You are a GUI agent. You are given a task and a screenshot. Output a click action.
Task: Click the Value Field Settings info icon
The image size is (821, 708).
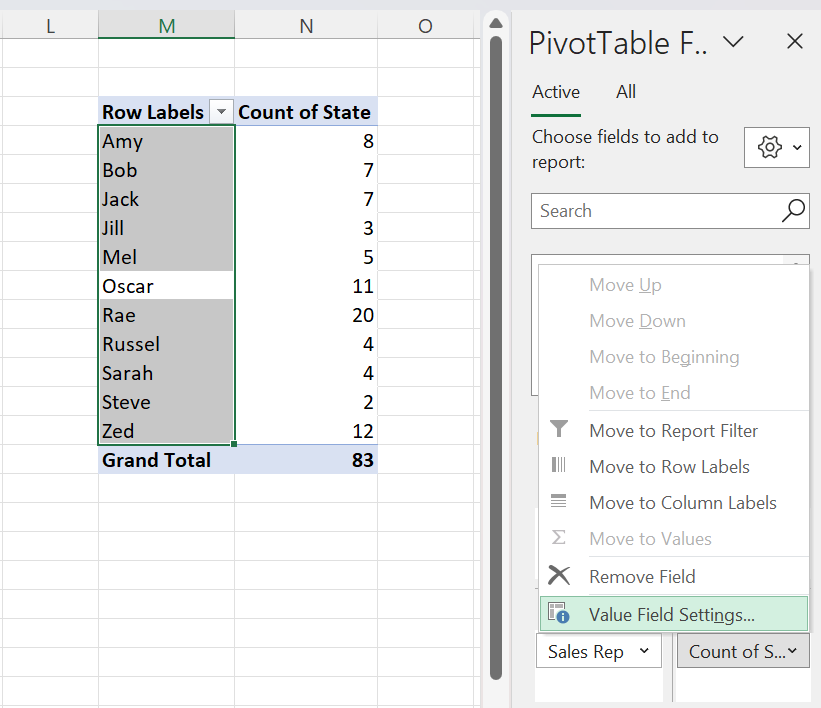coord(559,612)
